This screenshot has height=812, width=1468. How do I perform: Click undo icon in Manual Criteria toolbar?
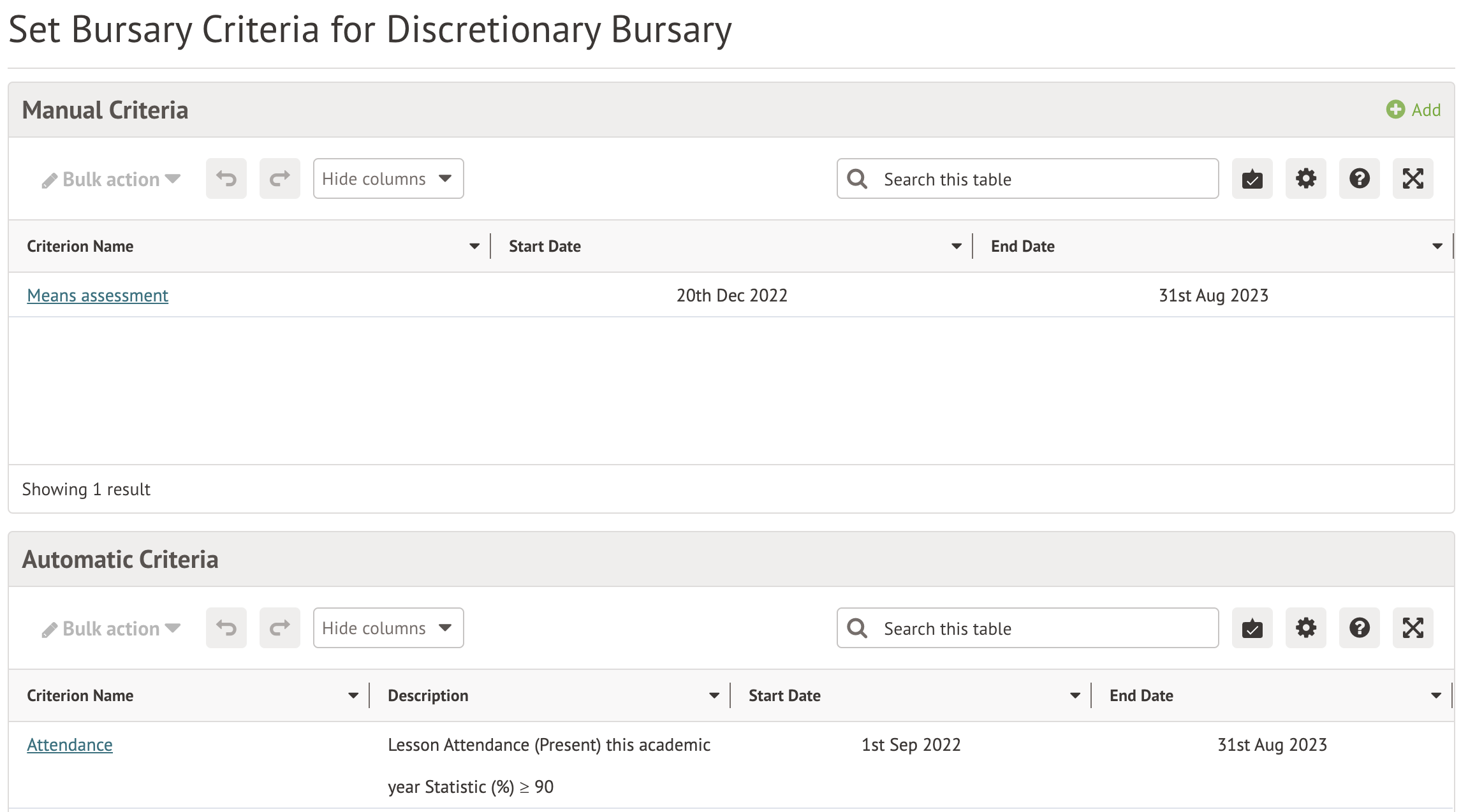[226, 179]
